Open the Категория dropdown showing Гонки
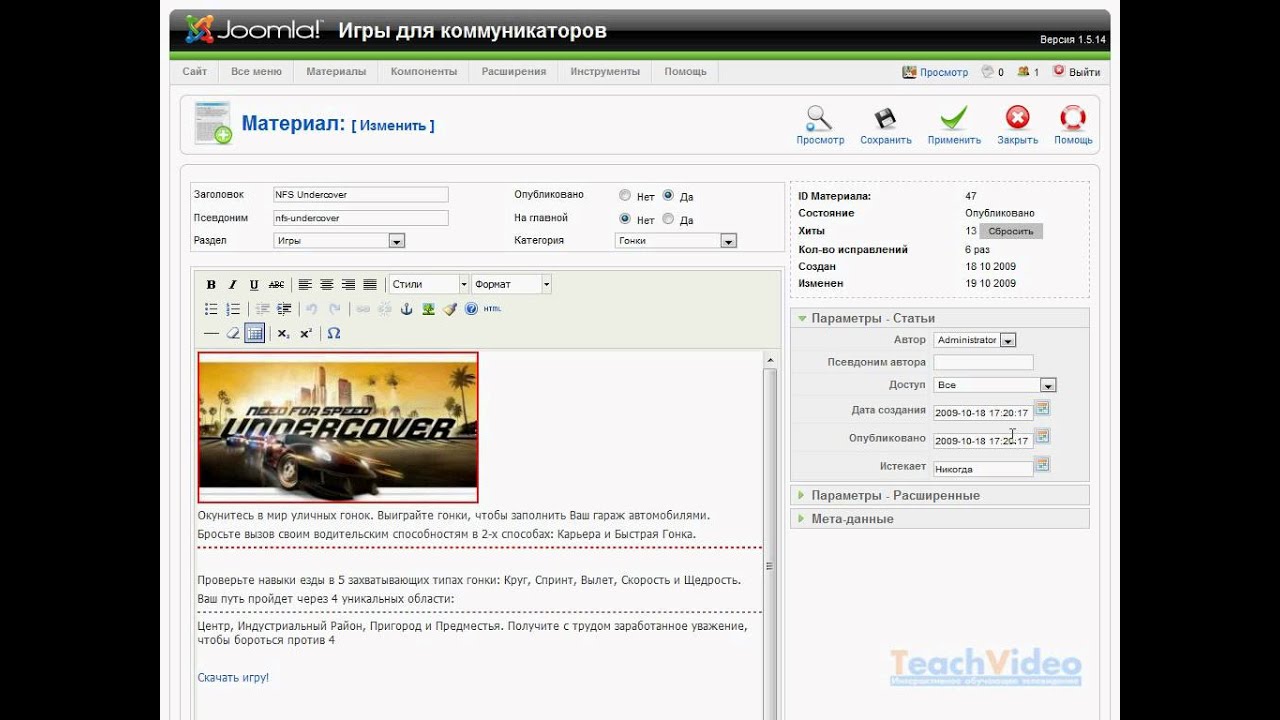This screenshot has height=720, width=1280. click(x=676, y=241)
